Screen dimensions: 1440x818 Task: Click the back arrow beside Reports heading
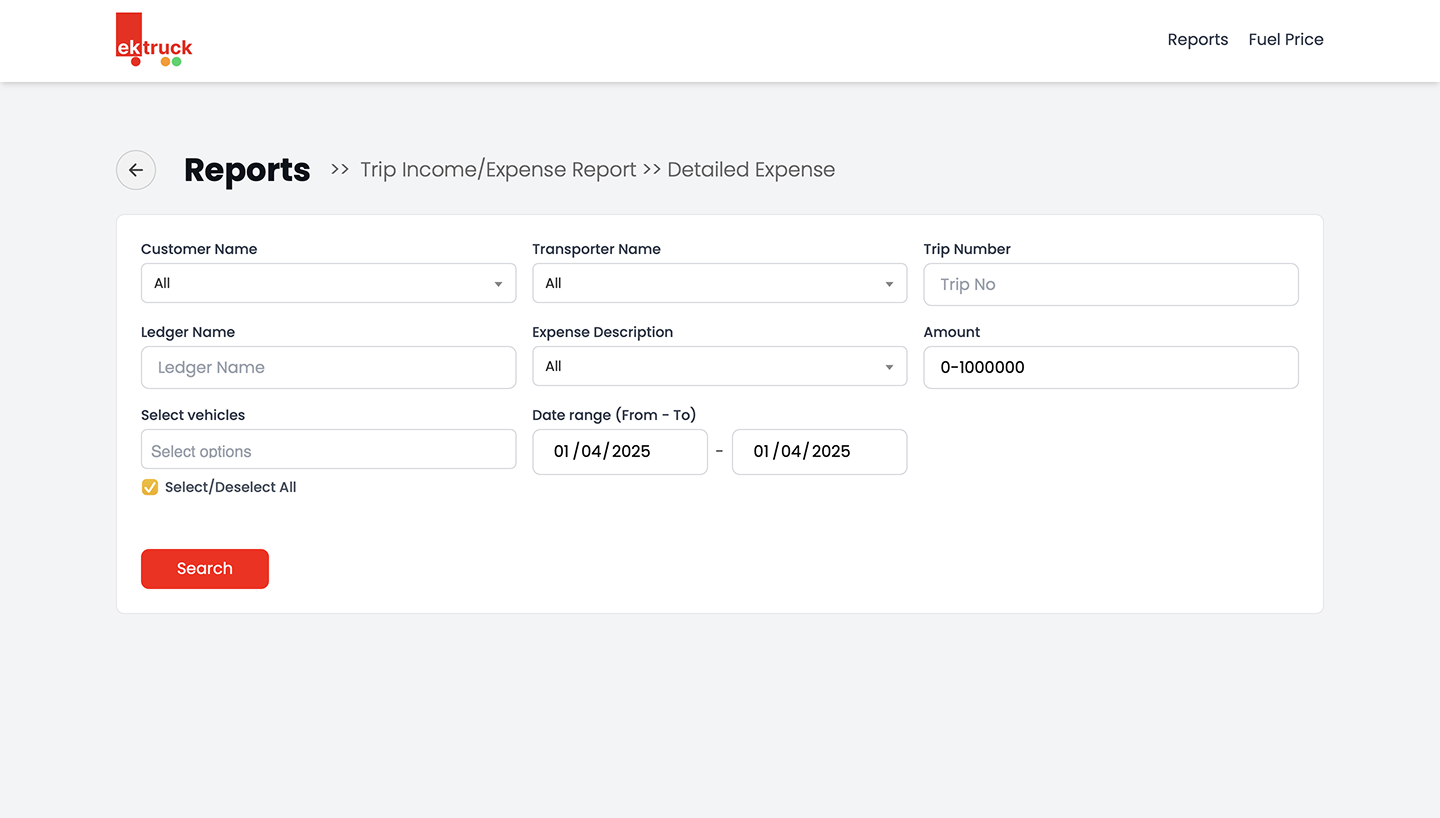click(136, 170)
